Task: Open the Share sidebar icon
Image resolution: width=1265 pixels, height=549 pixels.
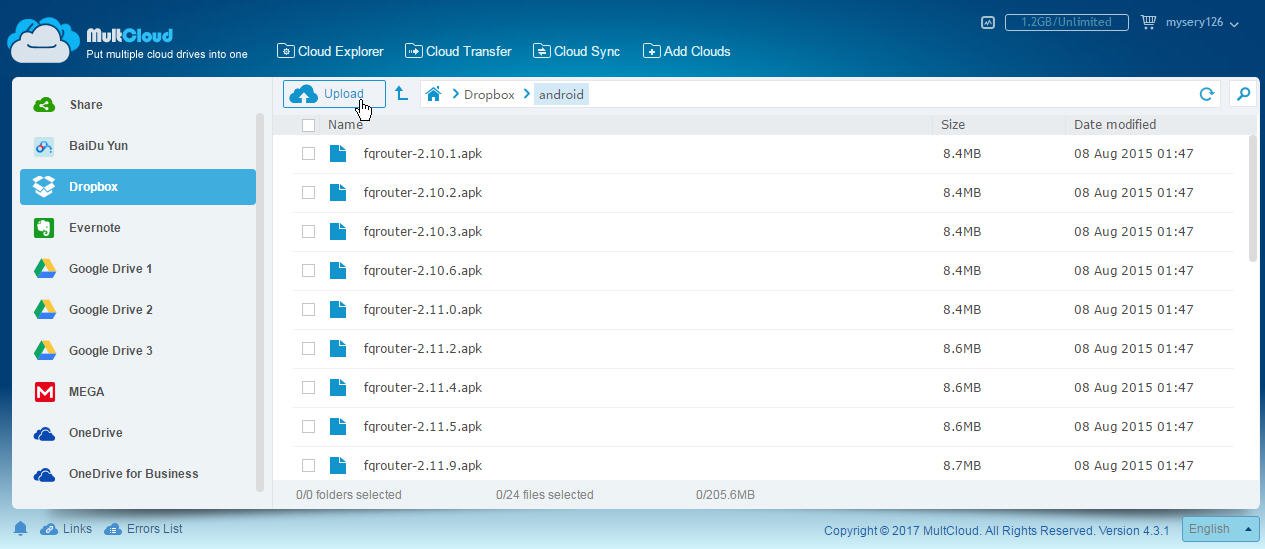Action: point(44,105)
